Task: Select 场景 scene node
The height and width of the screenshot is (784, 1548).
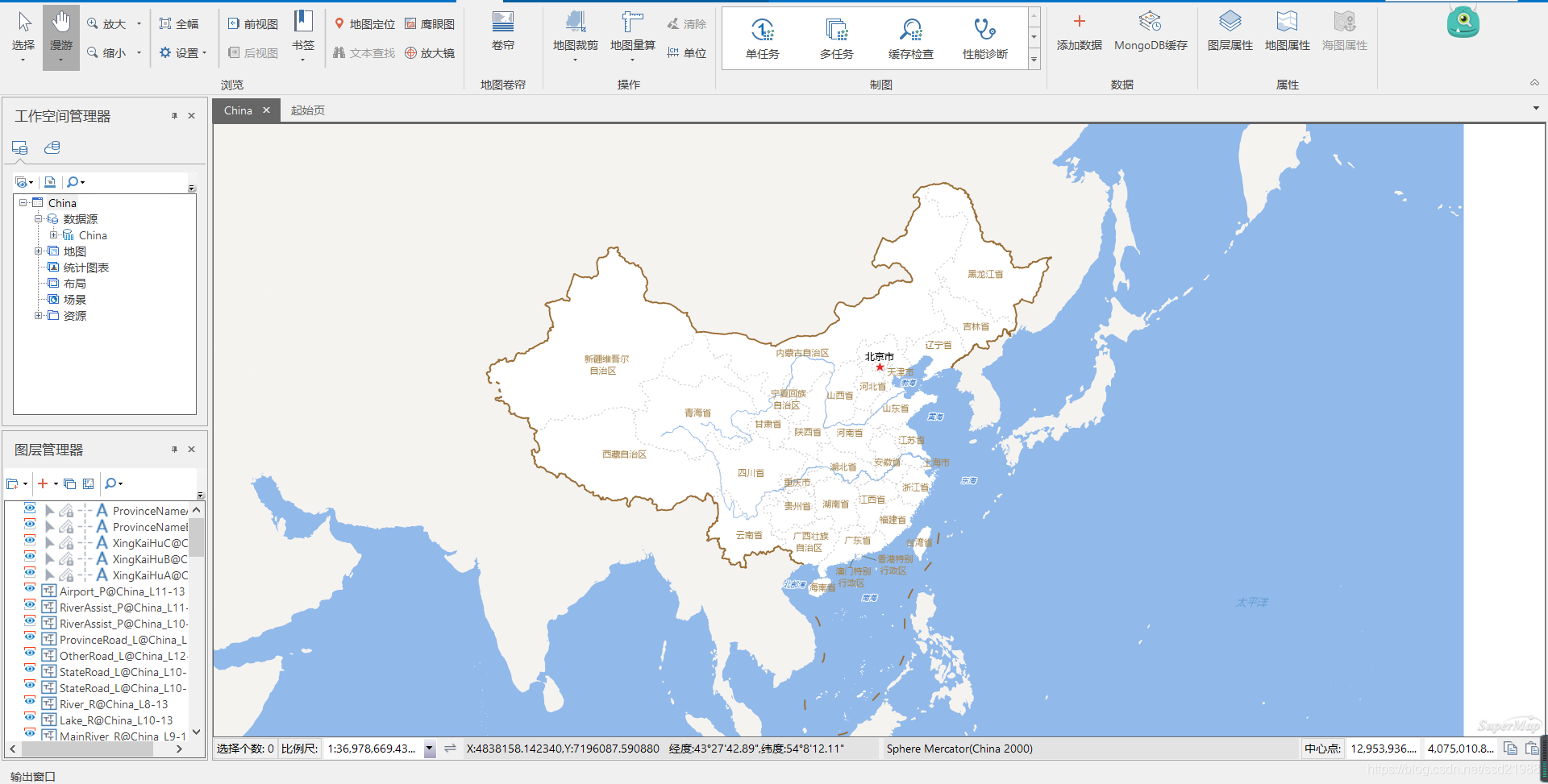Action: [x=75, y=300]
